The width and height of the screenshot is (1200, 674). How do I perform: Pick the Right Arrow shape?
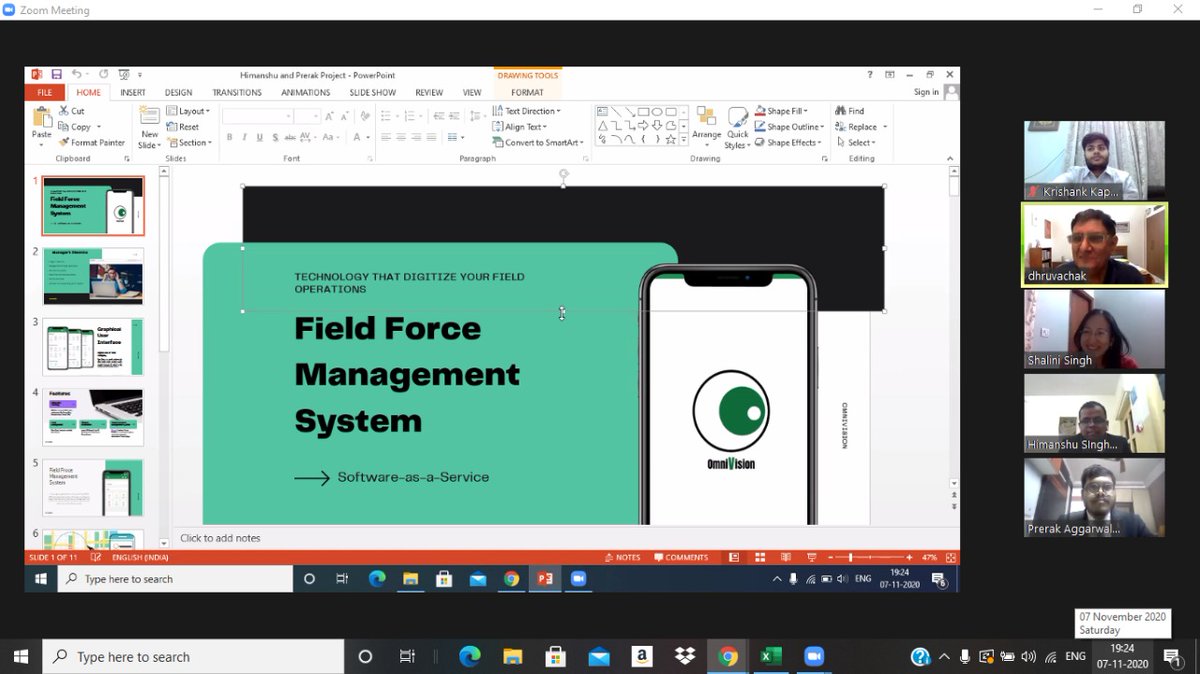click(x=644, y=126)
